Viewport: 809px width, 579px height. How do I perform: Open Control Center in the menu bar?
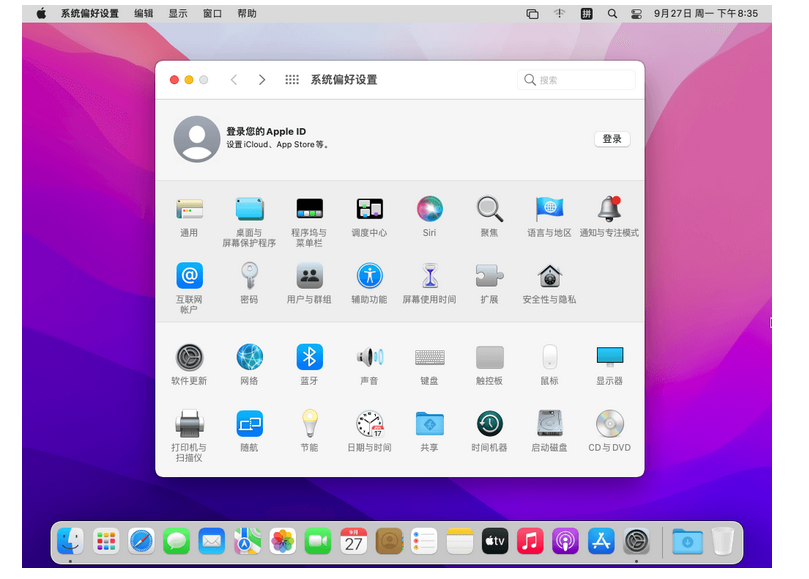coord(636,14)
